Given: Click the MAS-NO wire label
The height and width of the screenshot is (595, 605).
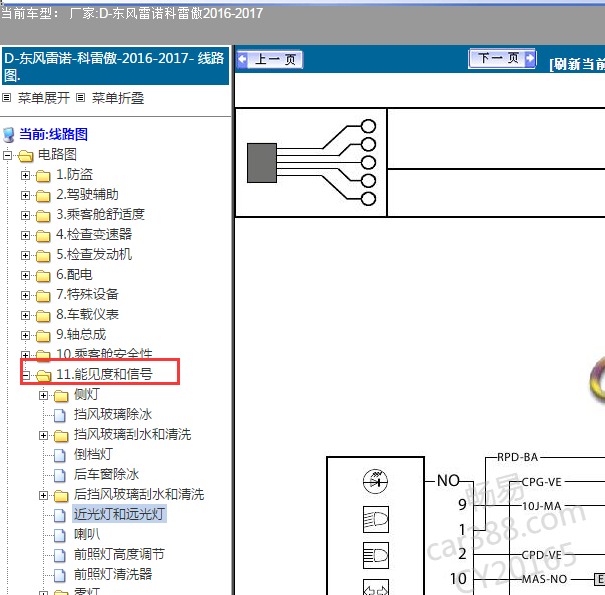Looking at the screenshot, I should click(544, 579).
